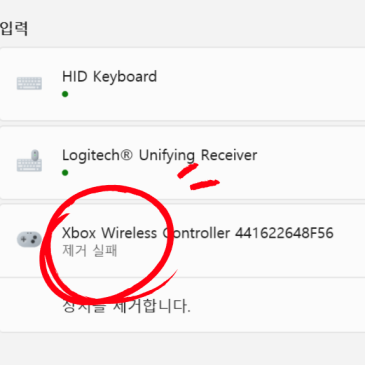Click the Xbox controller serial 441622648F56
The width and height of the screenshot is (365, 365).
(284, 233)
